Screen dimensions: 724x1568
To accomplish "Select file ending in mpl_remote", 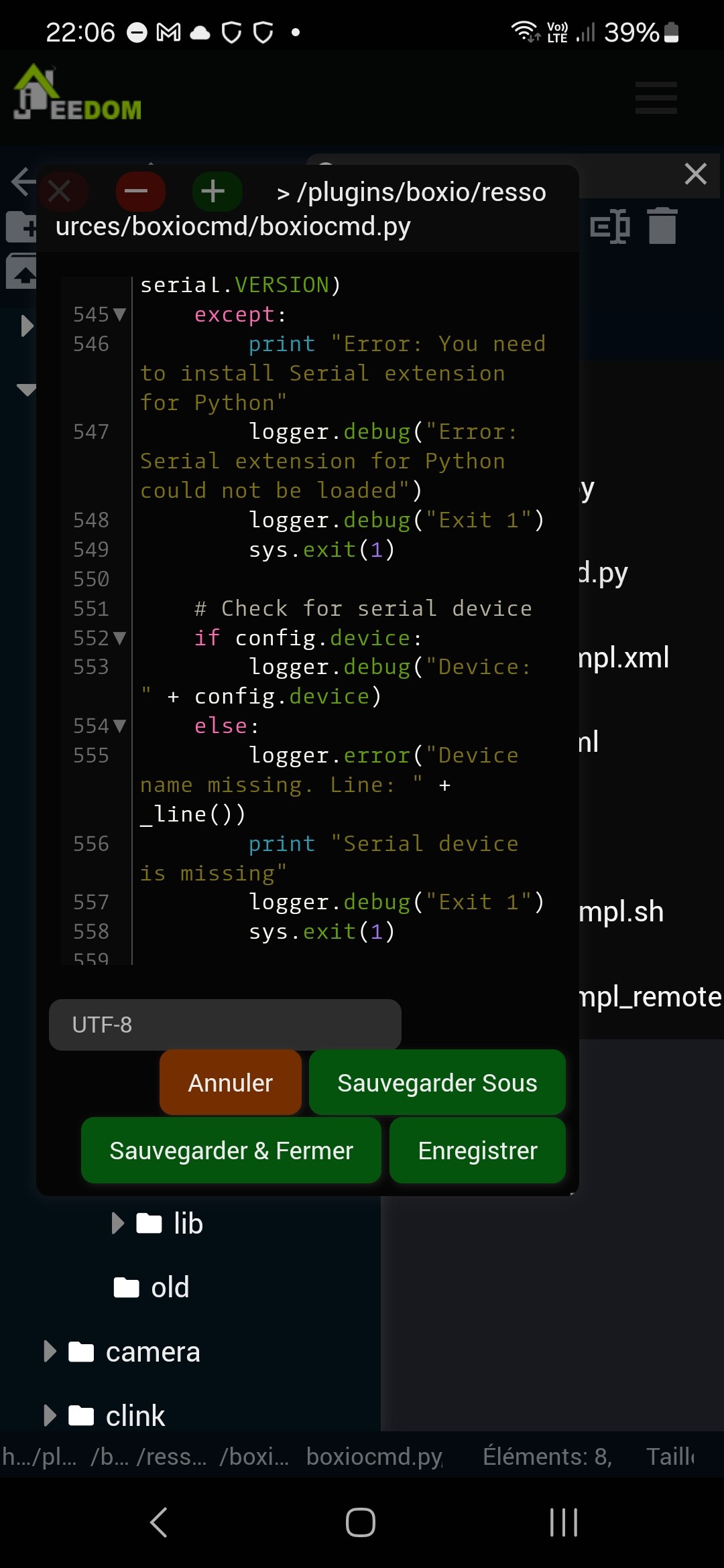I will tap(650, 996).
